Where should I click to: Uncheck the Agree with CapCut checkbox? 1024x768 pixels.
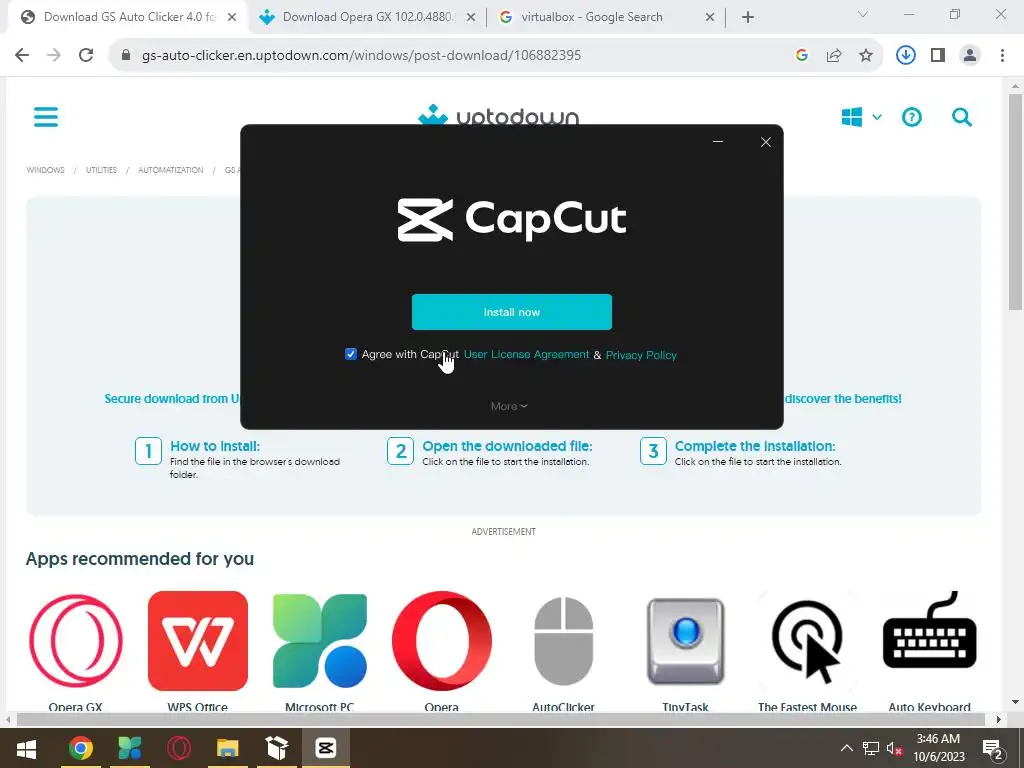[351, 354]
